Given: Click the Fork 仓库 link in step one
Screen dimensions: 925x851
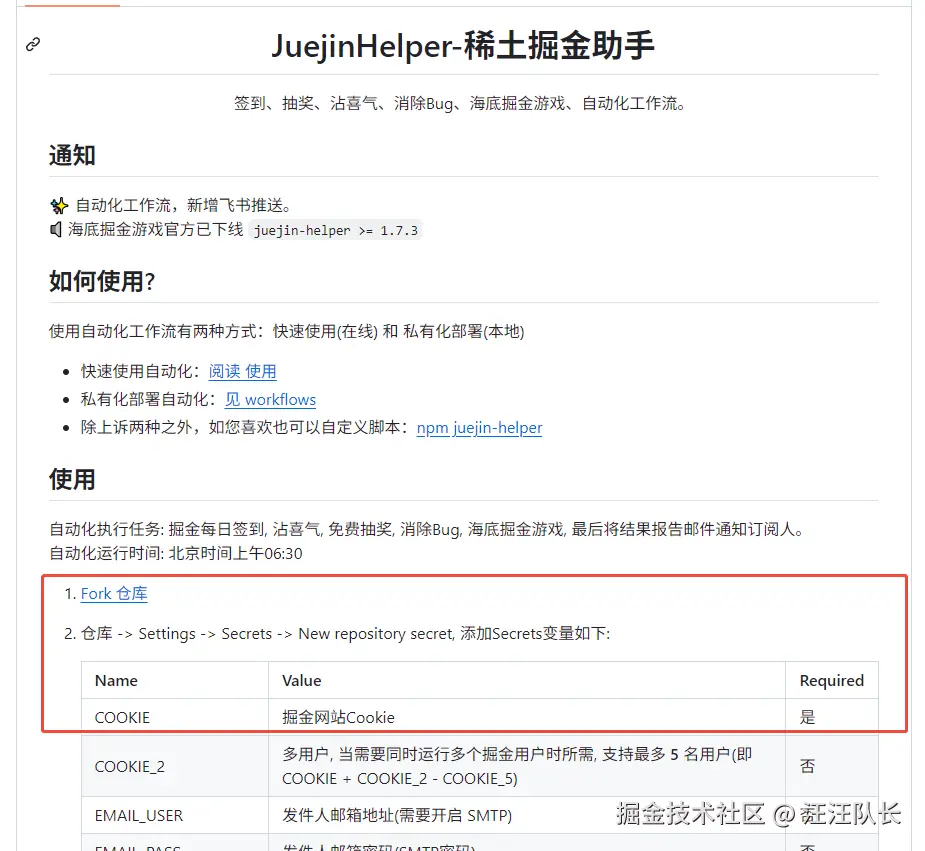Looking at the screenshot, I should click(114, 593).
